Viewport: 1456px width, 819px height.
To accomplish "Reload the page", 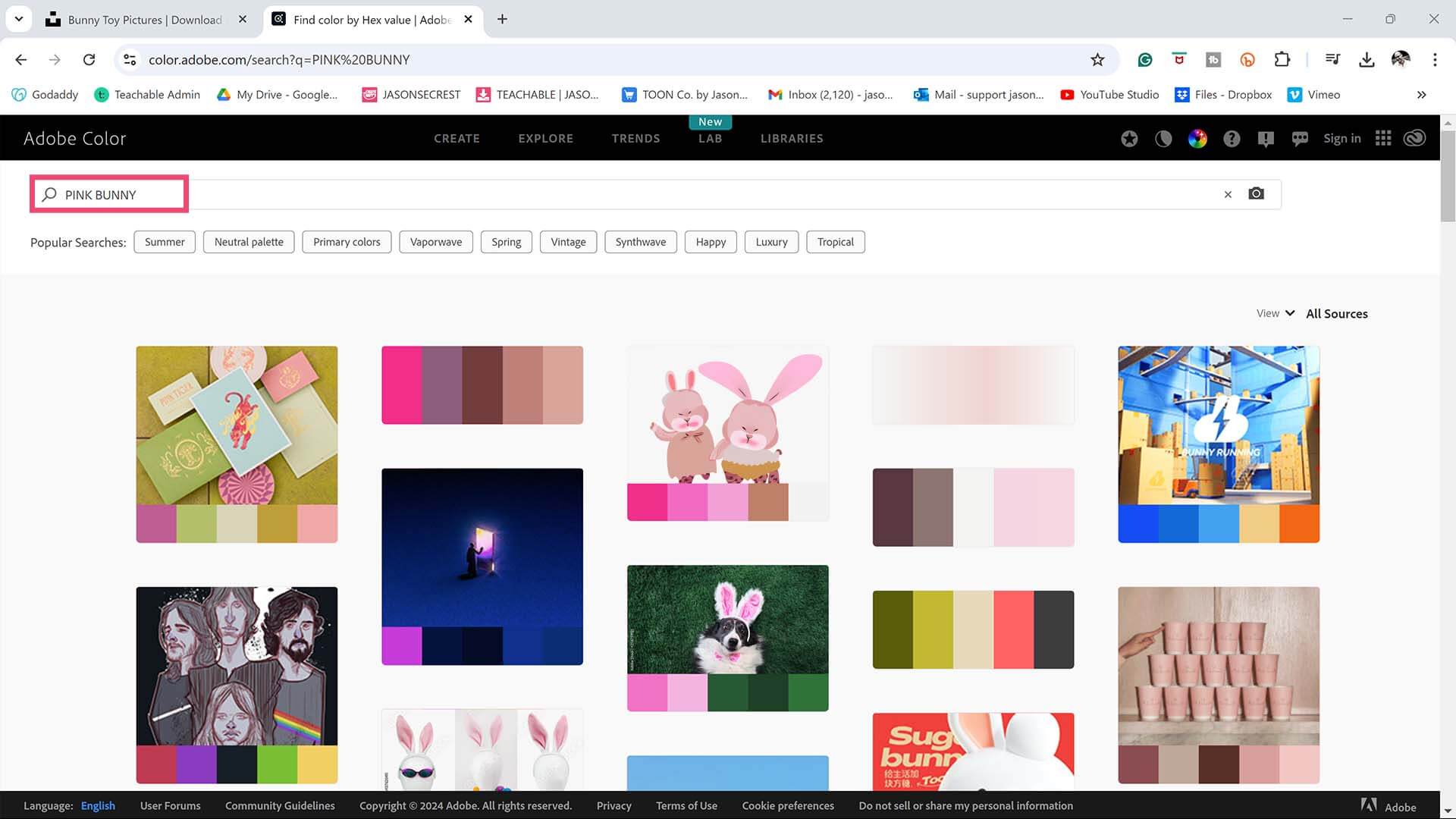I will pos(89,60).
